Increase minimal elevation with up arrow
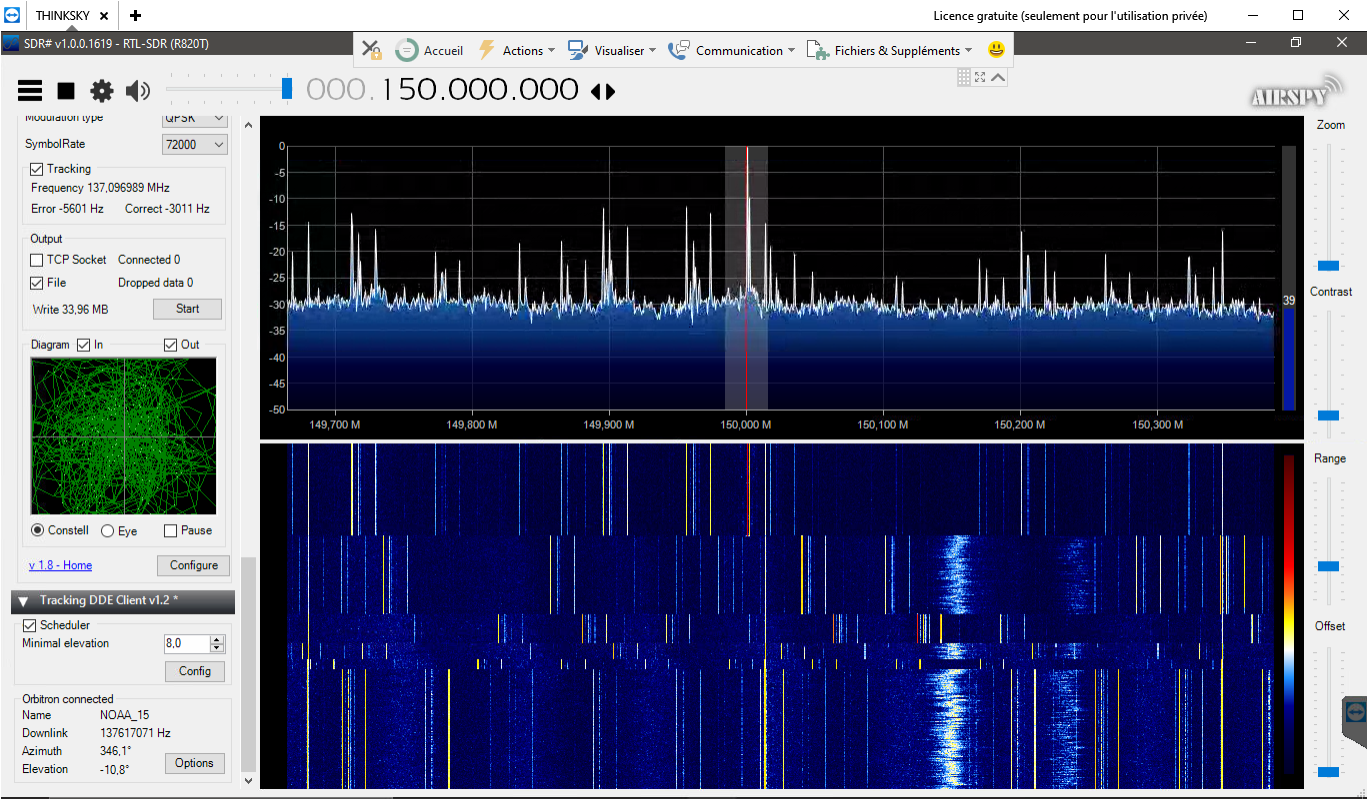This screenshot has width=1368, height=800. click(x=217, y=640)
